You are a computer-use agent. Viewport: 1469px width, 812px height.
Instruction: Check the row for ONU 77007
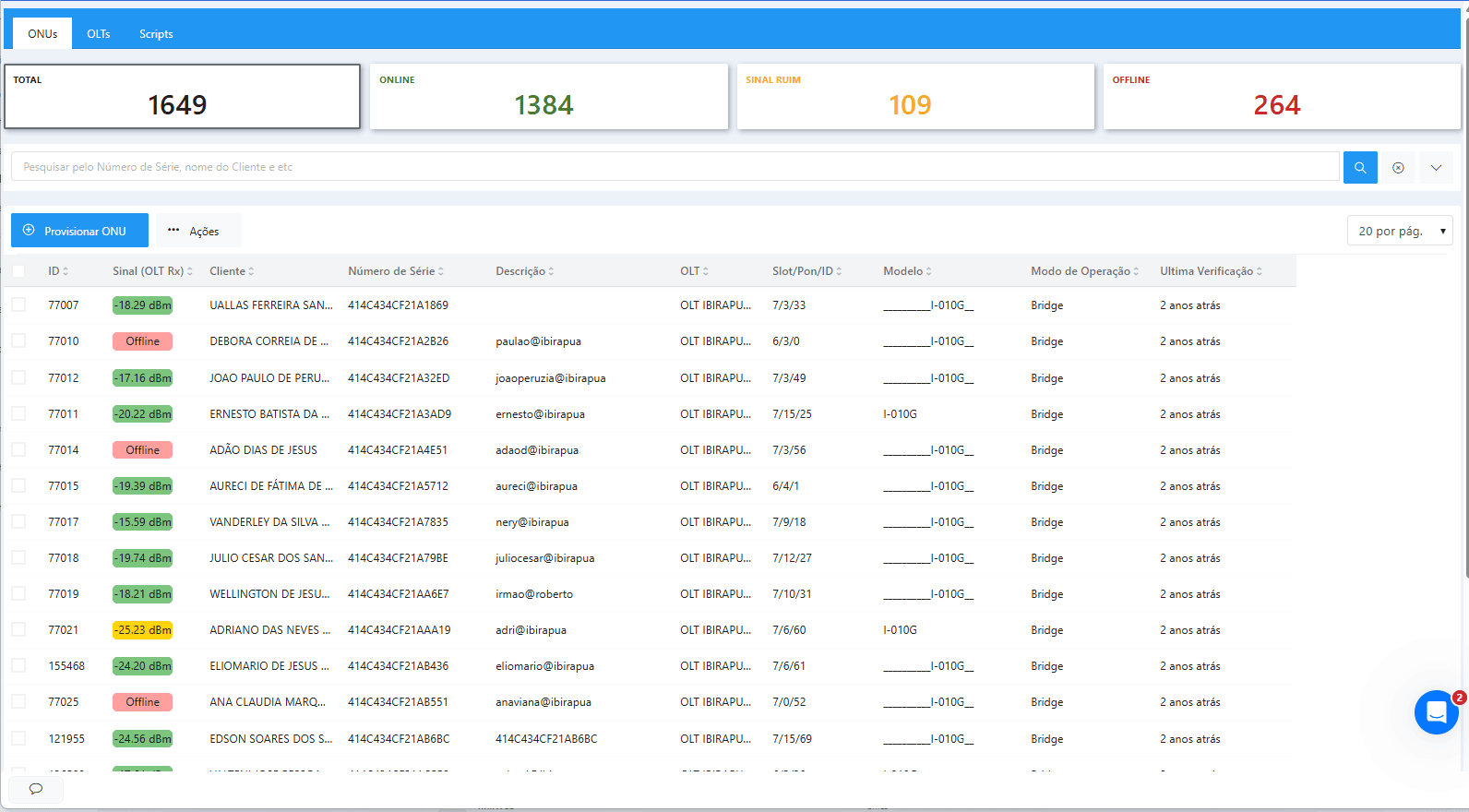pyautogui.click(x=18, y=305)
